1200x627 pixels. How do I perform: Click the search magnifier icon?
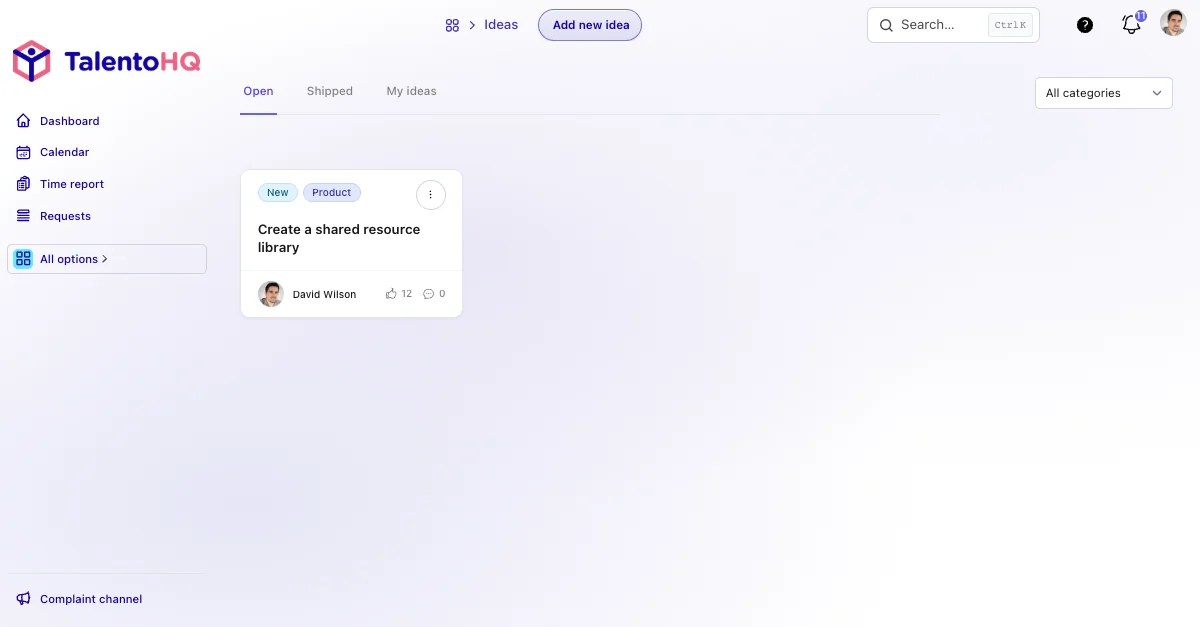tap(886, 25)
